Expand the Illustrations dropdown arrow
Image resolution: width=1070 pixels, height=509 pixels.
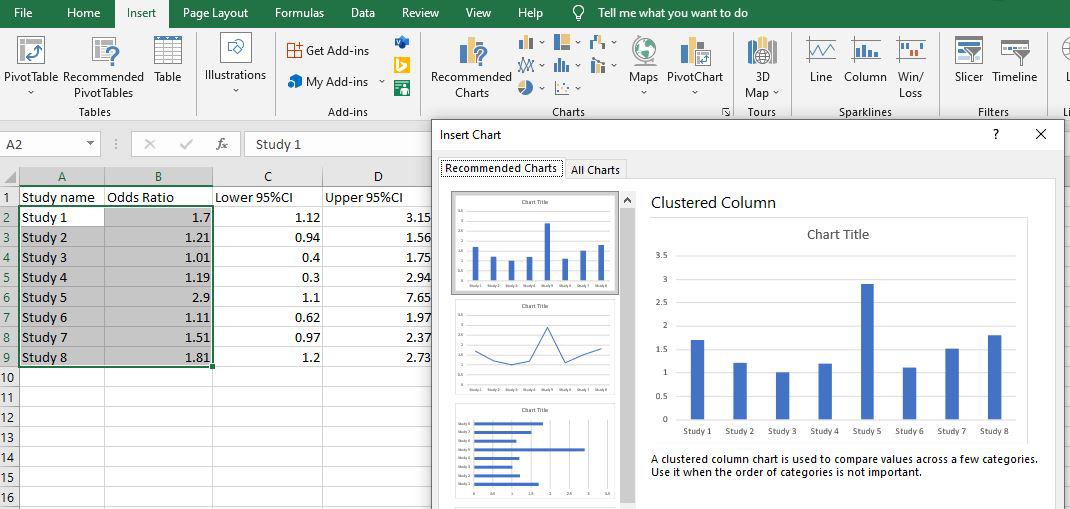tap(235, 90)
